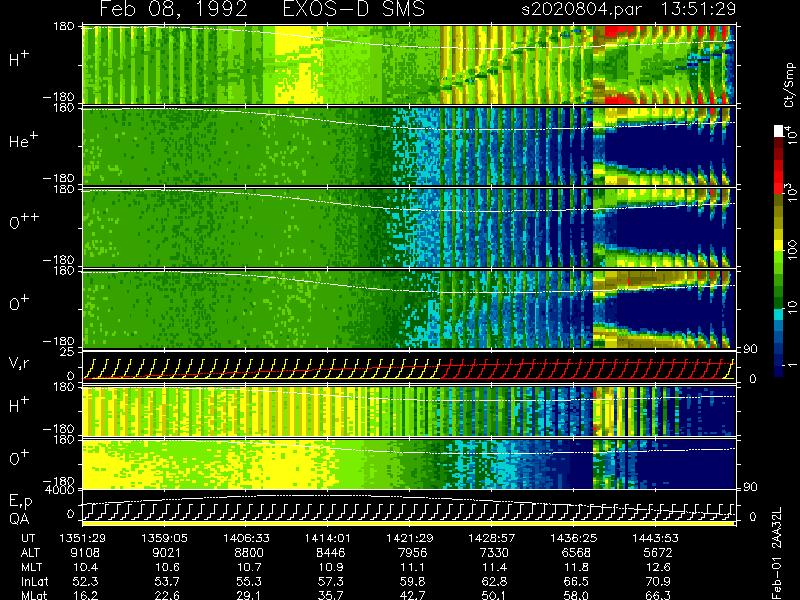The image size is (800, 600).
Task: Click the "O++" panel label
Action: click(24, 221)
